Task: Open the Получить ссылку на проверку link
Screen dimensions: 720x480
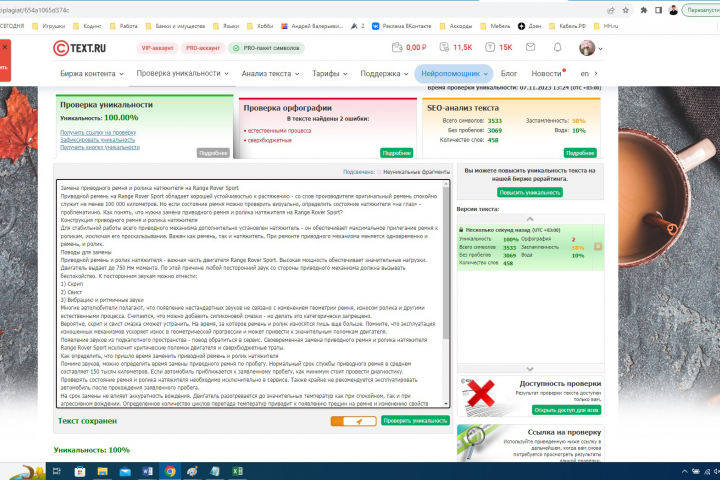Action: (98, 132)
